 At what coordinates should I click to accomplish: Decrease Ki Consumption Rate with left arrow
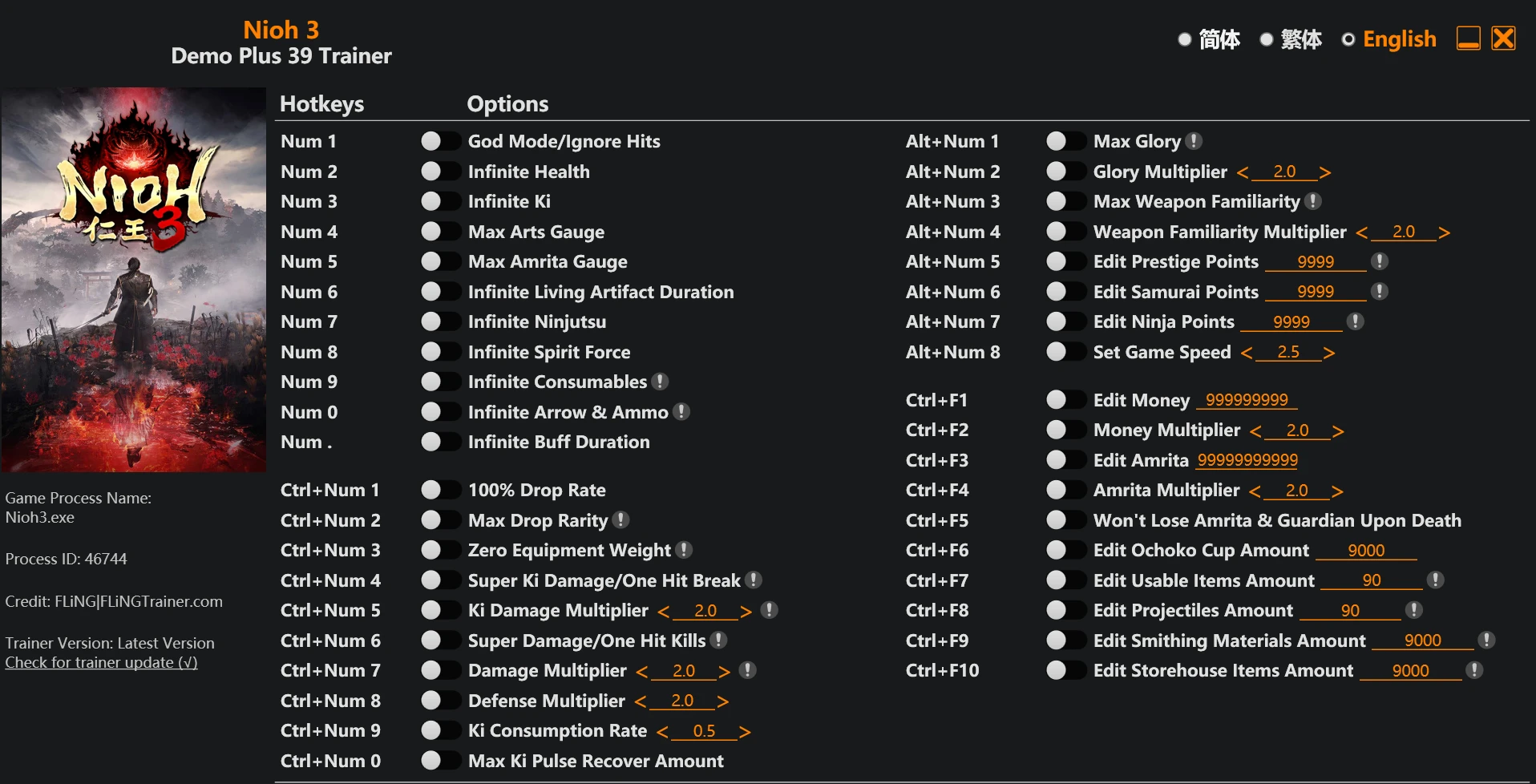click(x=662, y=732)
